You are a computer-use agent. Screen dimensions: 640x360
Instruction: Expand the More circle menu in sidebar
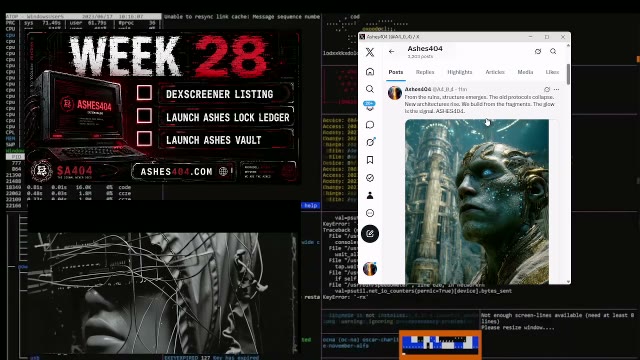coord(370,213)
